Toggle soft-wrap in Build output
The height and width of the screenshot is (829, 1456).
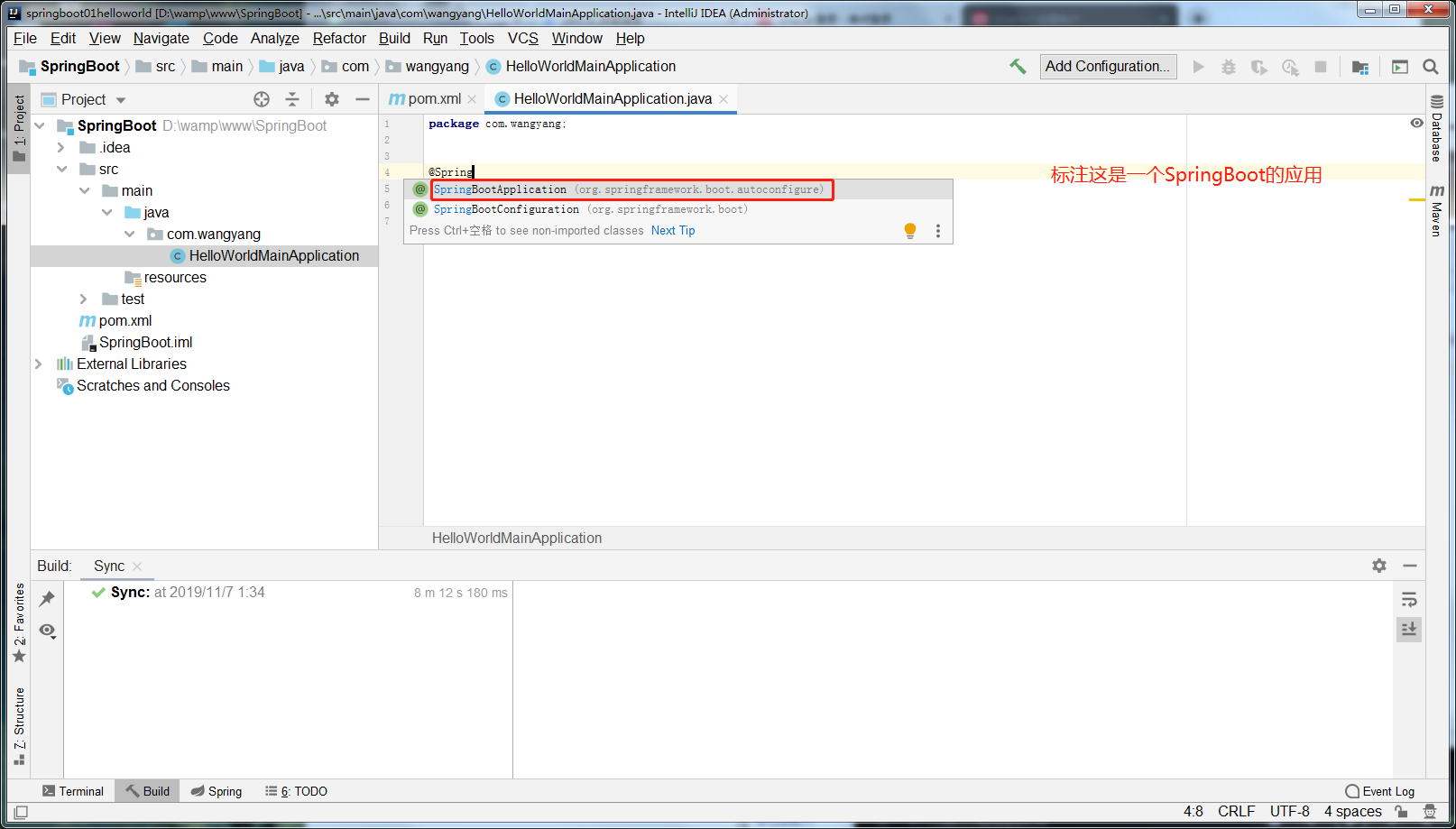pyautogui.click(x=1409, y=600)
